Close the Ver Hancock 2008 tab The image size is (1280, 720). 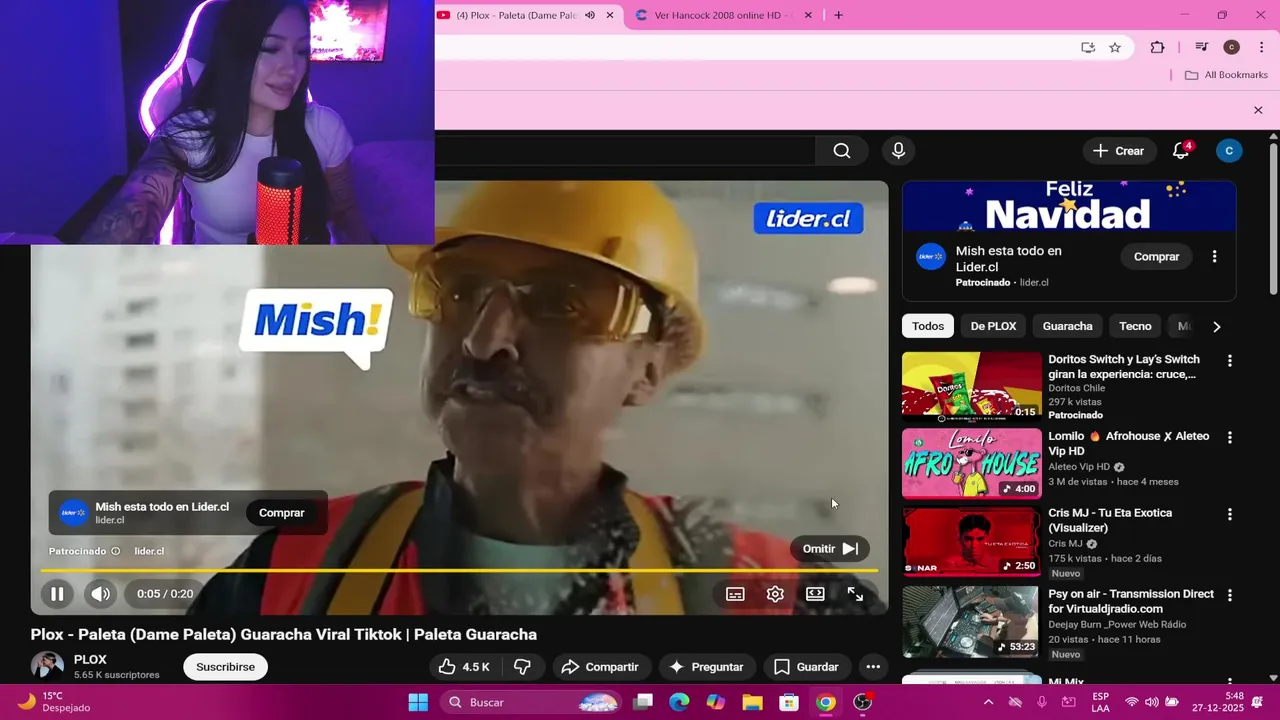pyautogui.click(x=808, y=15)
